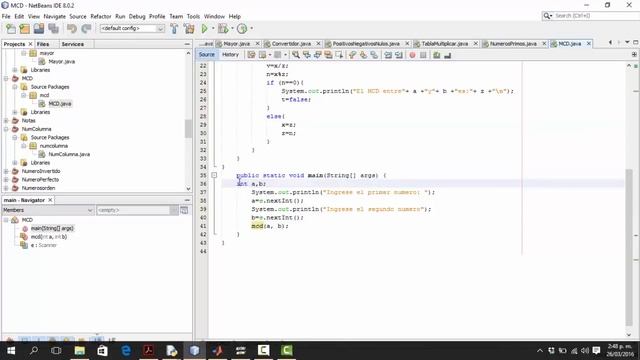Screen dimensions: 640x360
Task: Open the default config dropdown
Action: coord(161,29)
